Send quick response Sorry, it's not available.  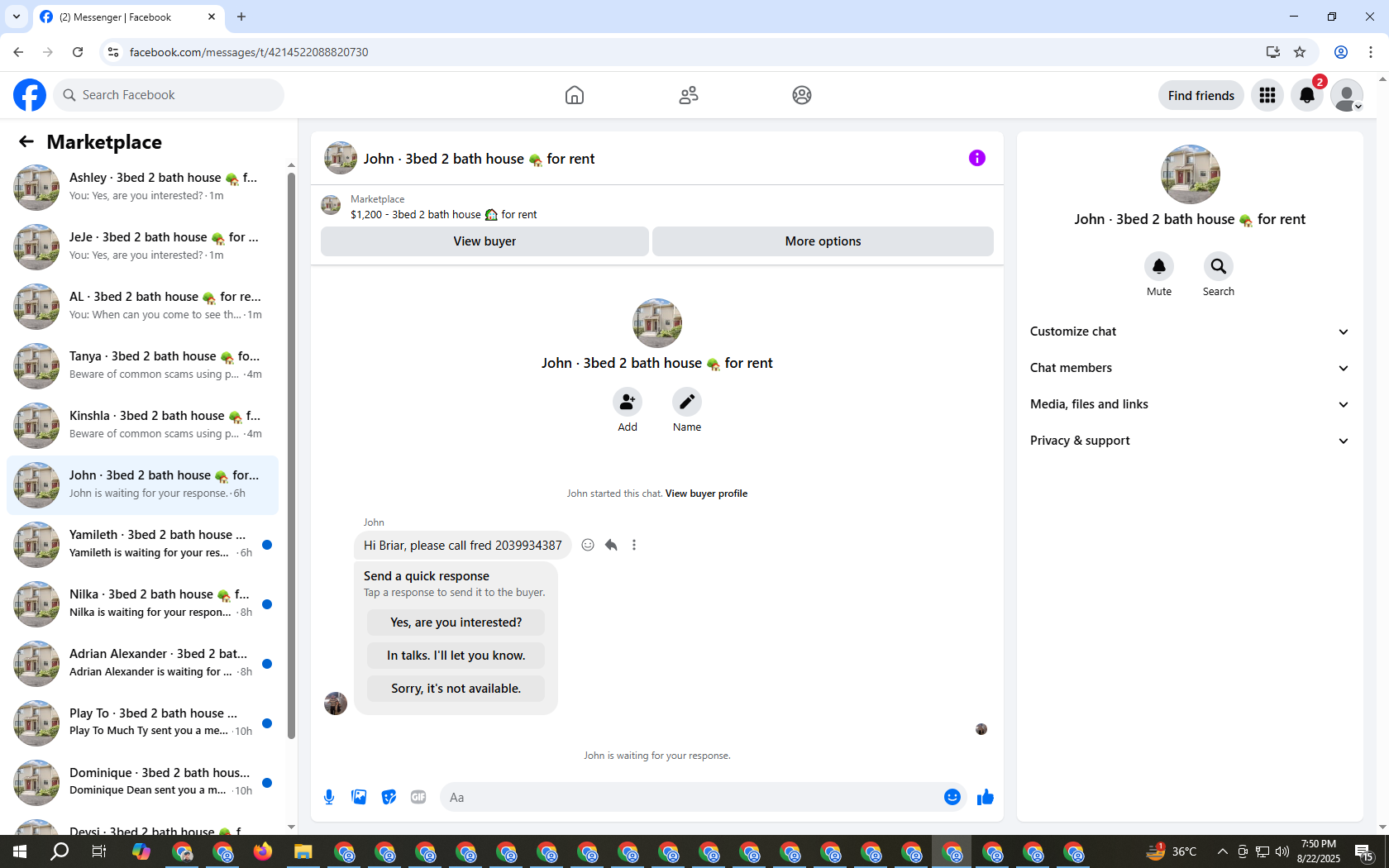pyautogui.click(x=456, y=689)
